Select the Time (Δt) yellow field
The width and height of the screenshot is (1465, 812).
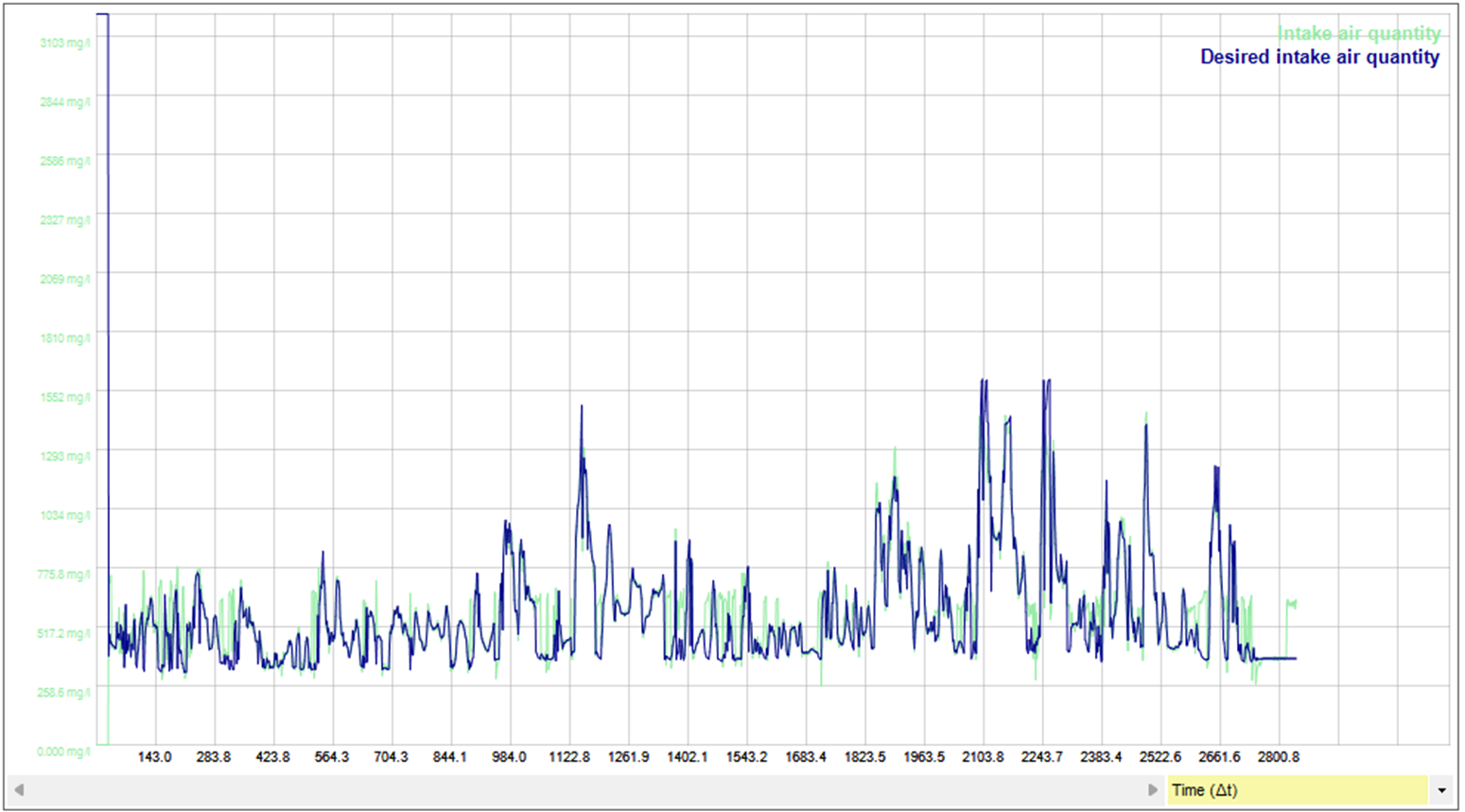(x=1297, y=790)
